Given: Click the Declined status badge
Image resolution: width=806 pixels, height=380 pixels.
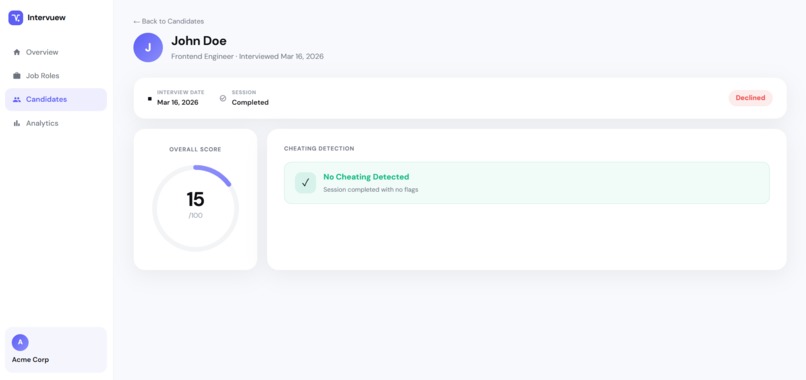Looking at the screenshot, I should (x=750, y=98).
